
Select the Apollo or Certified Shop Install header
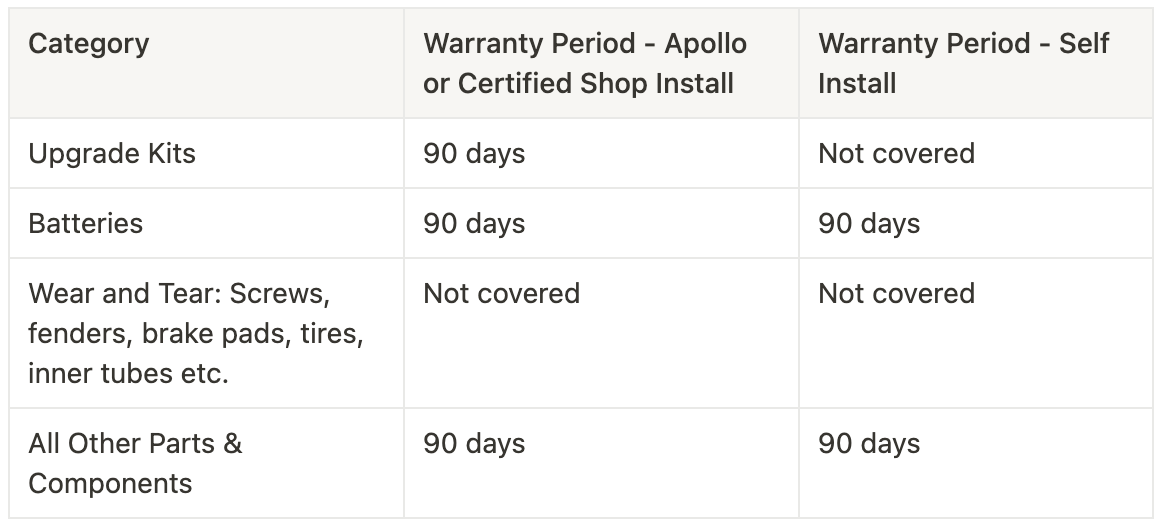click(584, 64)
